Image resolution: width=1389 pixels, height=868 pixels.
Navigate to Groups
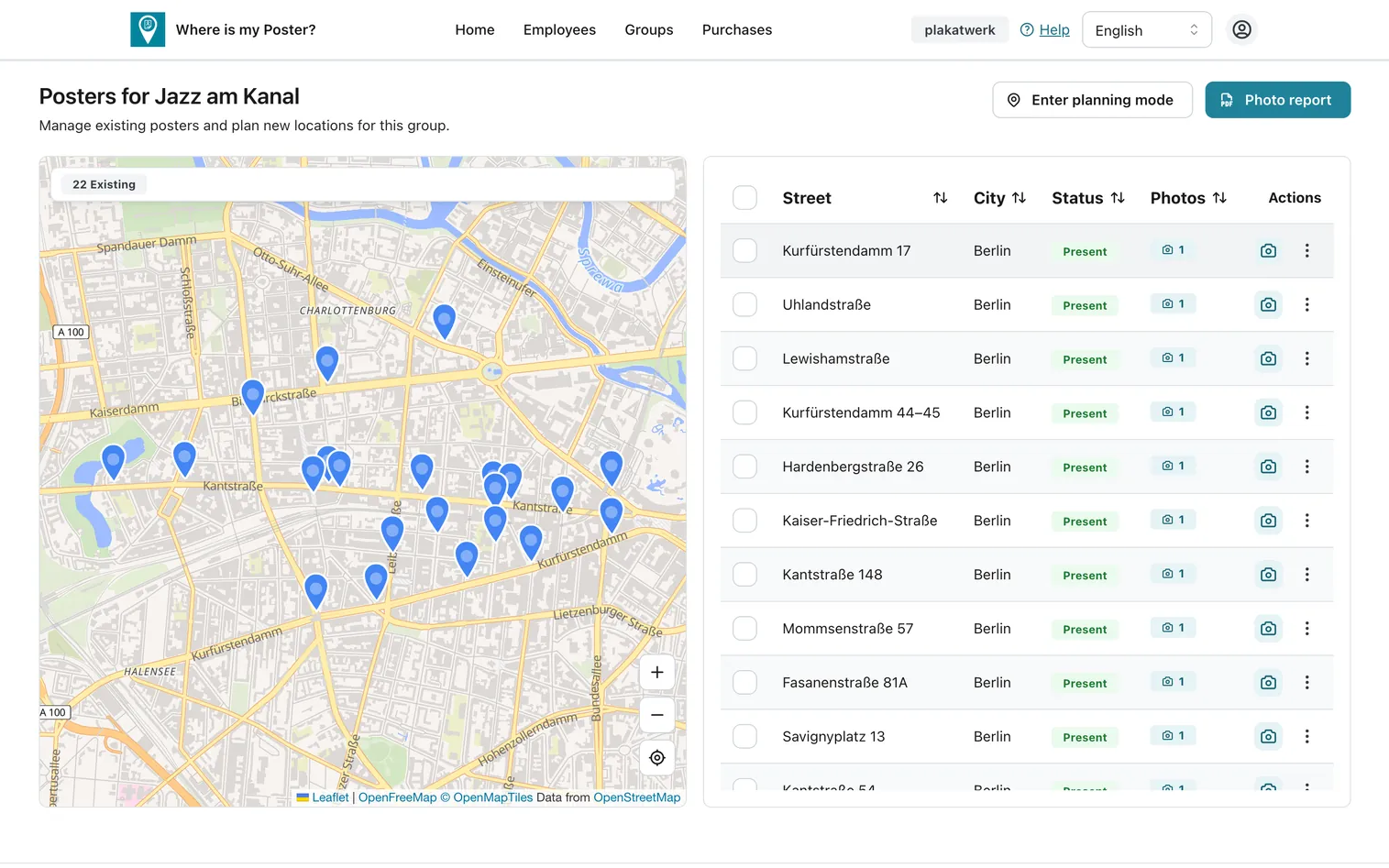[649, 29]
